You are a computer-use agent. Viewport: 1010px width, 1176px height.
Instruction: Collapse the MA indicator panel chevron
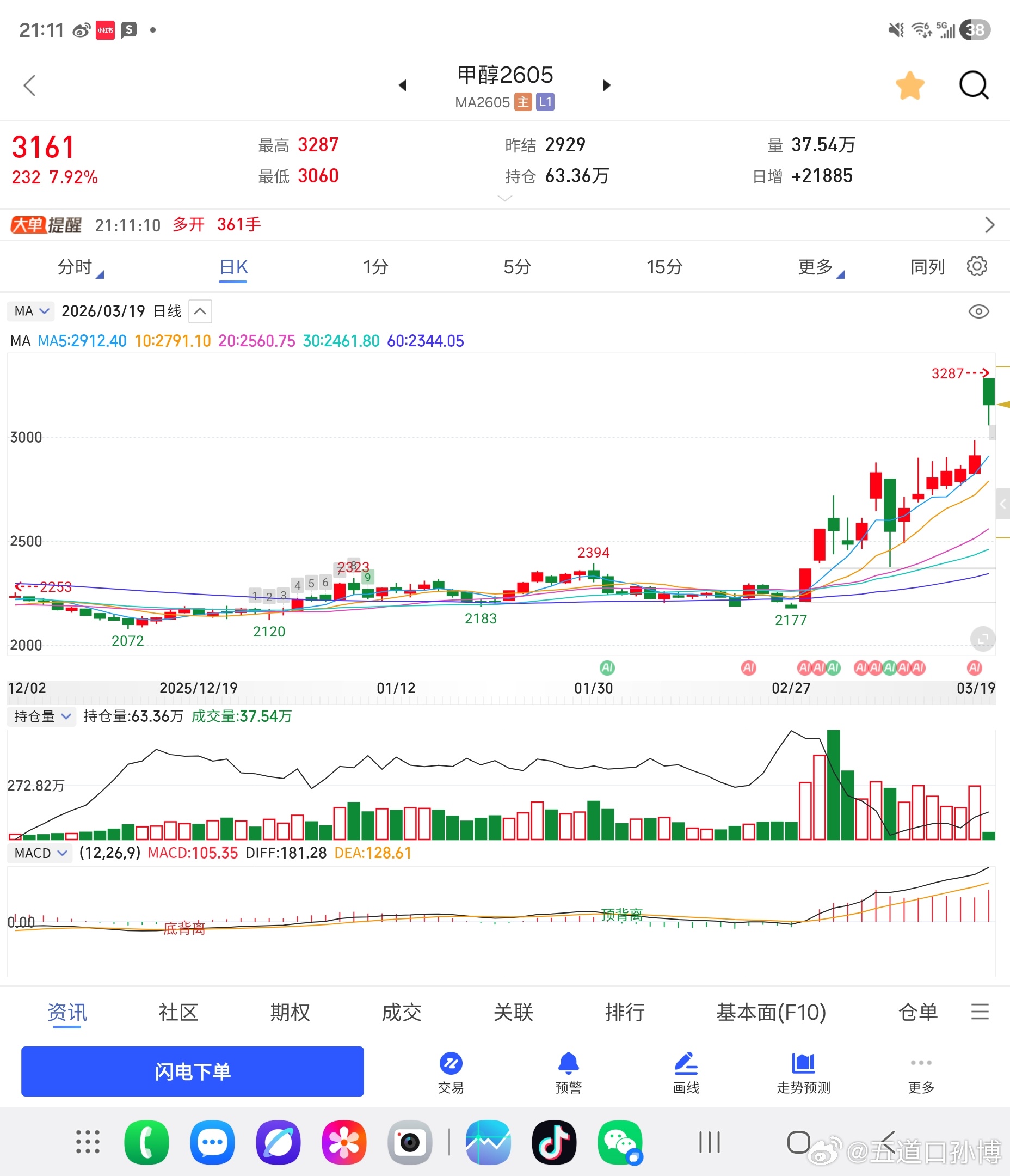pyautogui.click(x=199, y=311)
